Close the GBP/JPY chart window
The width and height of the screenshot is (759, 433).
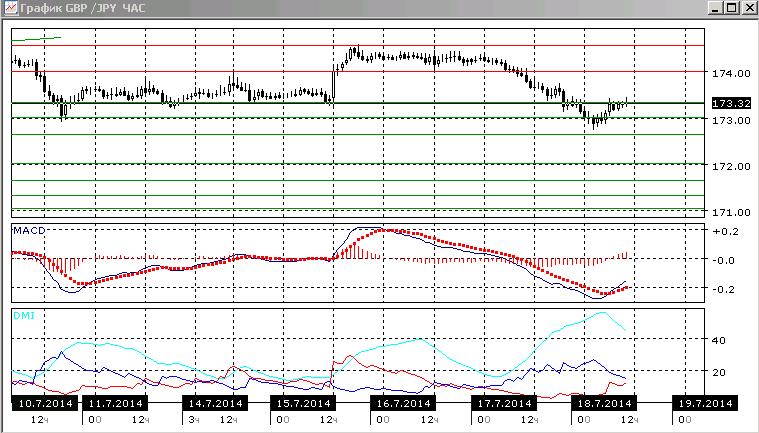click(x=749, y=8)
